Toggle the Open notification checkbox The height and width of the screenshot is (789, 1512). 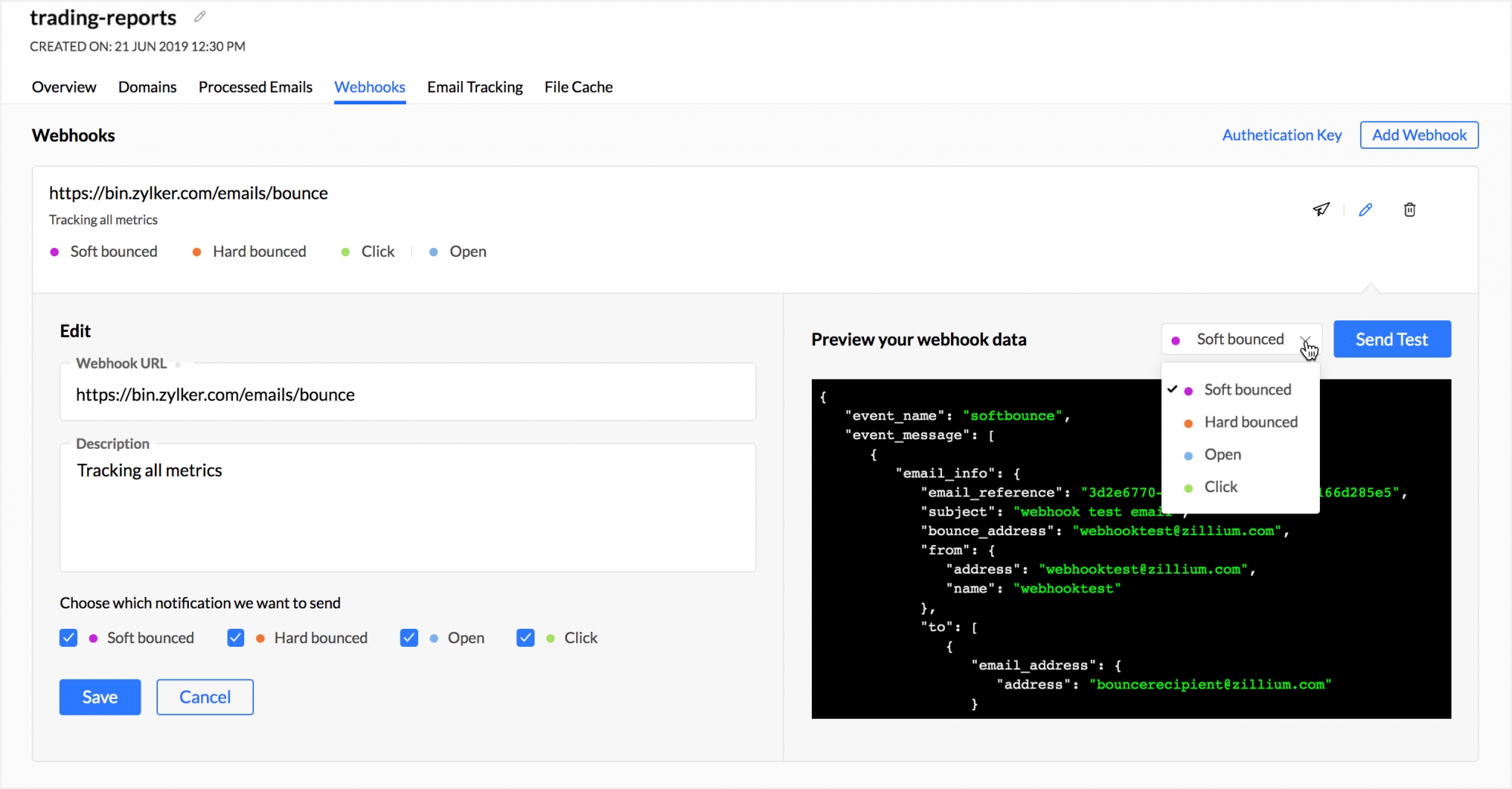point(408,638)
